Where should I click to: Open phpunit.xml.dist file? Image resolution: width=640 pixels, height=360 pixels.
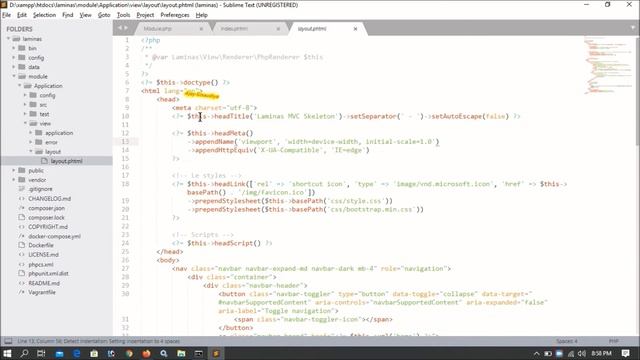[48, 273]
